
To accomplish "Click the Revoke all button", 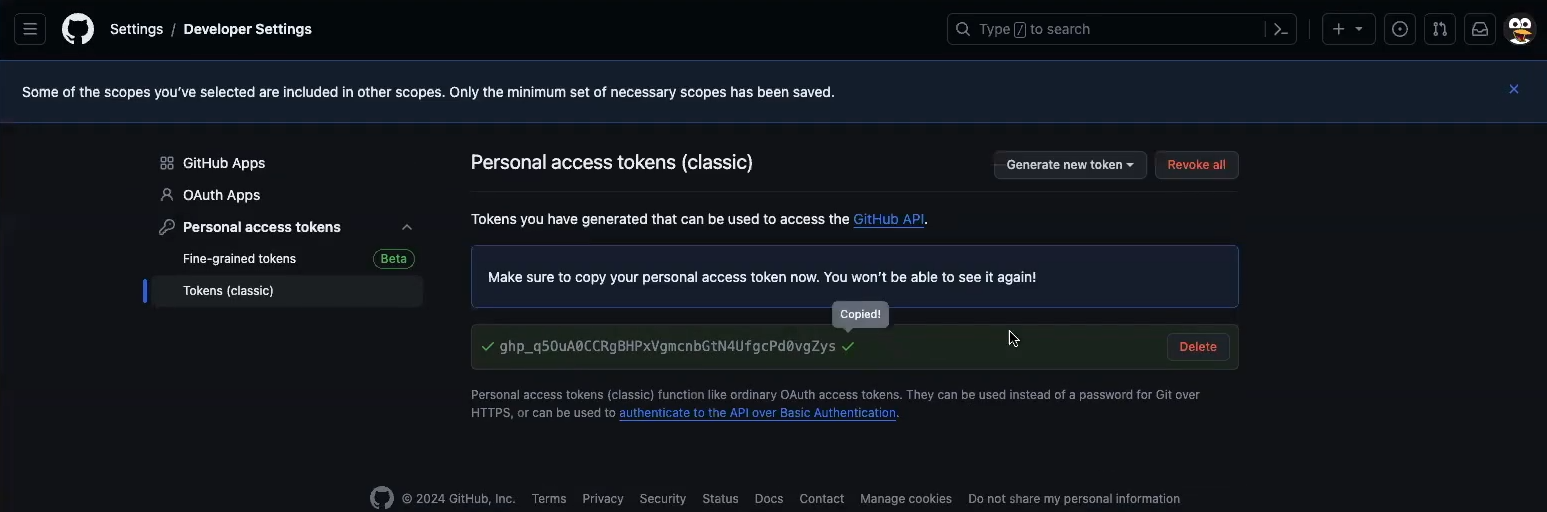I will pyautogui.click(x=1196, y=165).
